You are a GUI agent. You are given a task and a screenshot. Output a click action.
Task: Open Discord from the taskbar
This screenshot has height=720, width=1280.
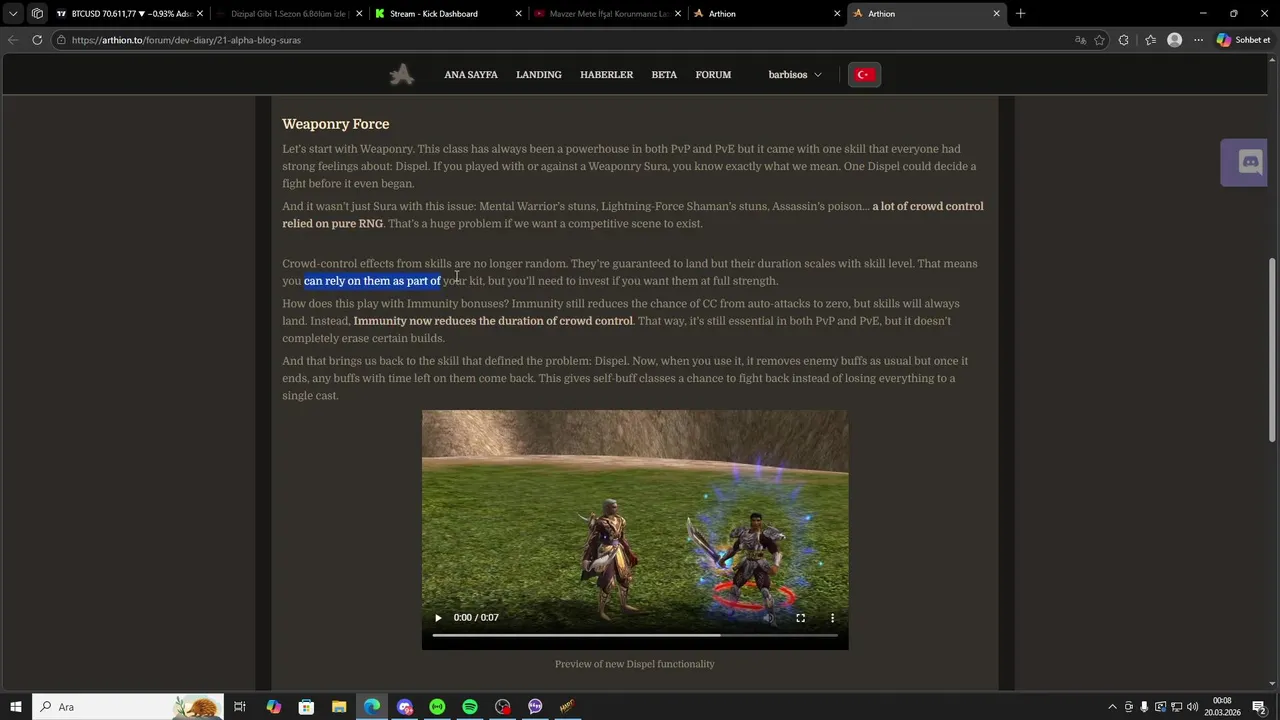[x=404, y=707]
